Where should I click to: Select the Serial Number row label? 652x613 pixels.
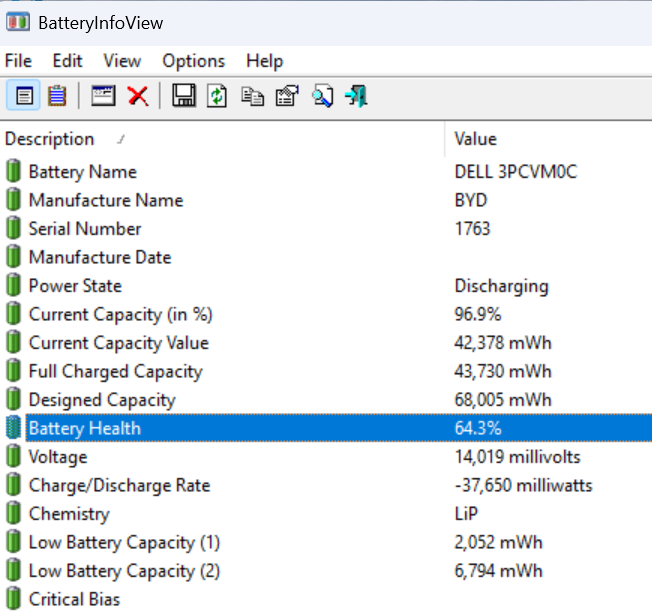point(85,229)
